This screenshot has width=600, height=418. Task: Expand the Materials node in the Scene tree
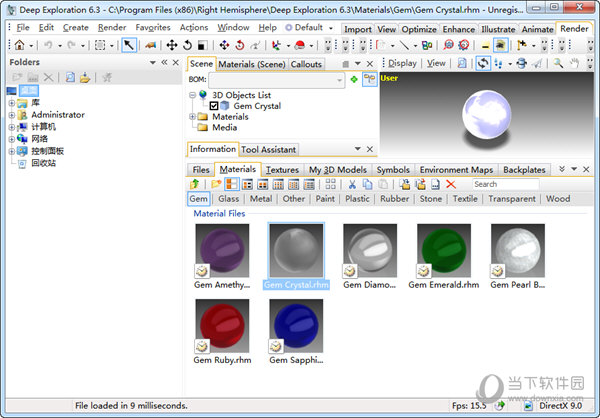pyautogui.click(x=192, y=116)
